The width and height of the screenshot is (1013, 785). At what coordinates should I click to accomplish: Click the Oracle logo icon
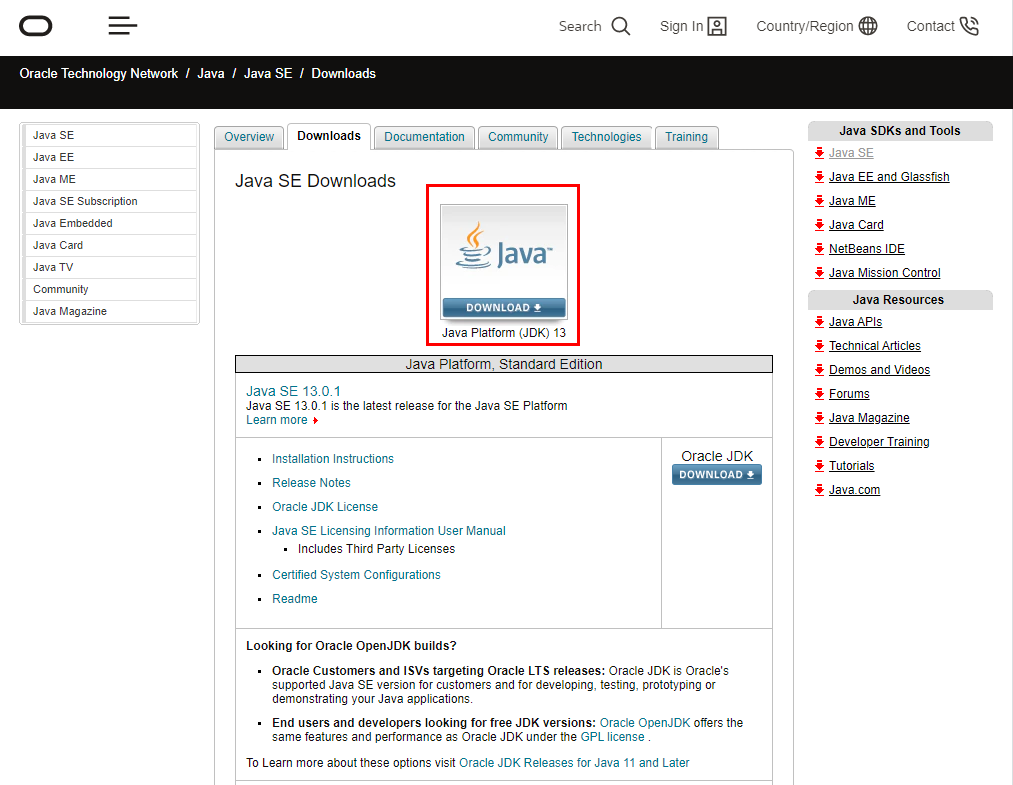36,26
